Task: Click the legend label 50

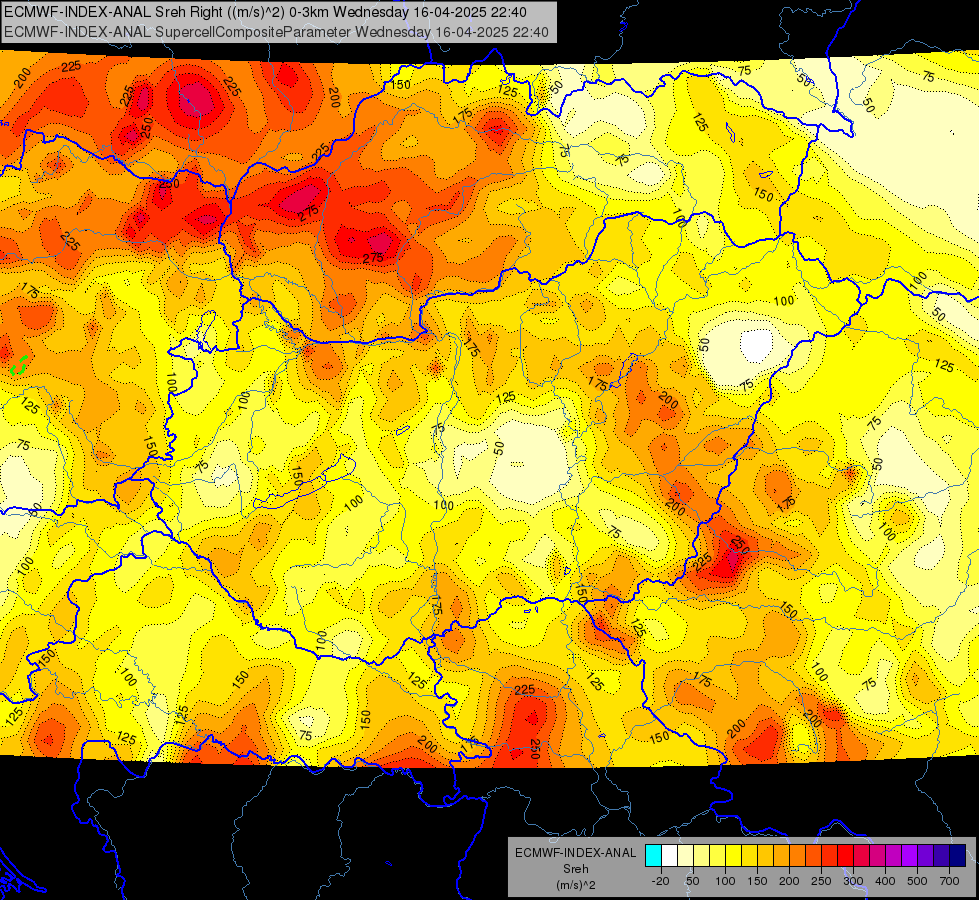Action: coord(692,881)
